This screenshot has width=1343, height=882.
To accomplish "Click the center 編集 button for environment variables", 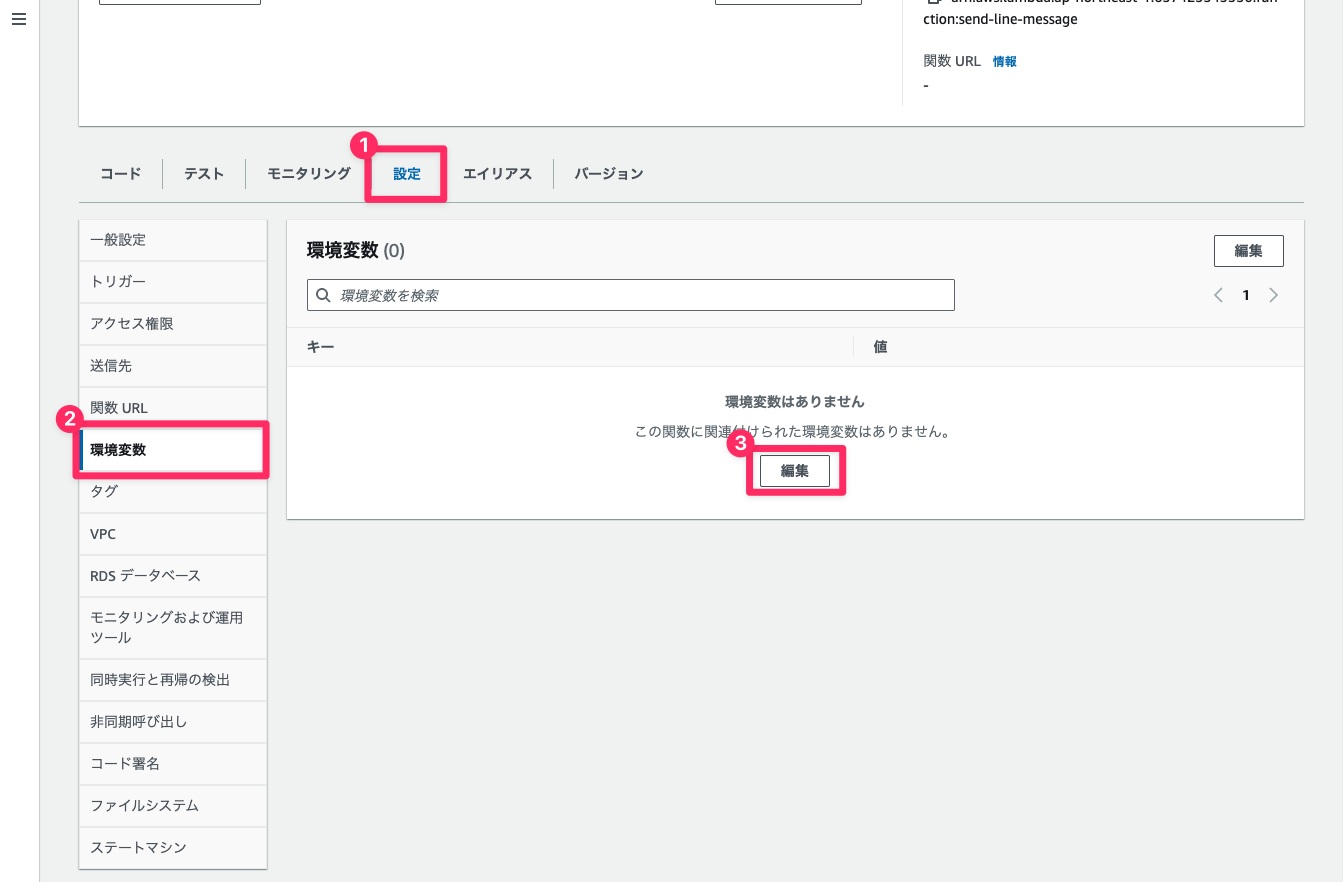I will [x=795, y=470].
